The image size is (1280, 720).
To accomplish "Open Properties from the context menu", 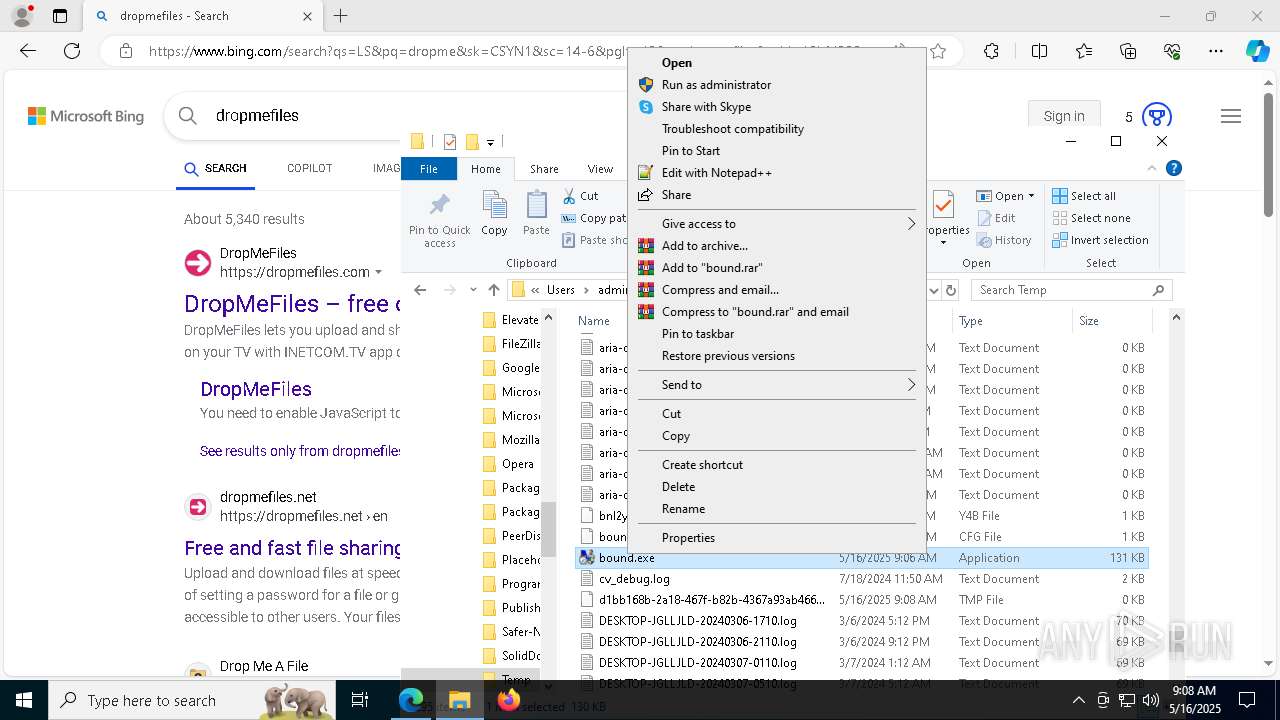I will click(688, 538).
